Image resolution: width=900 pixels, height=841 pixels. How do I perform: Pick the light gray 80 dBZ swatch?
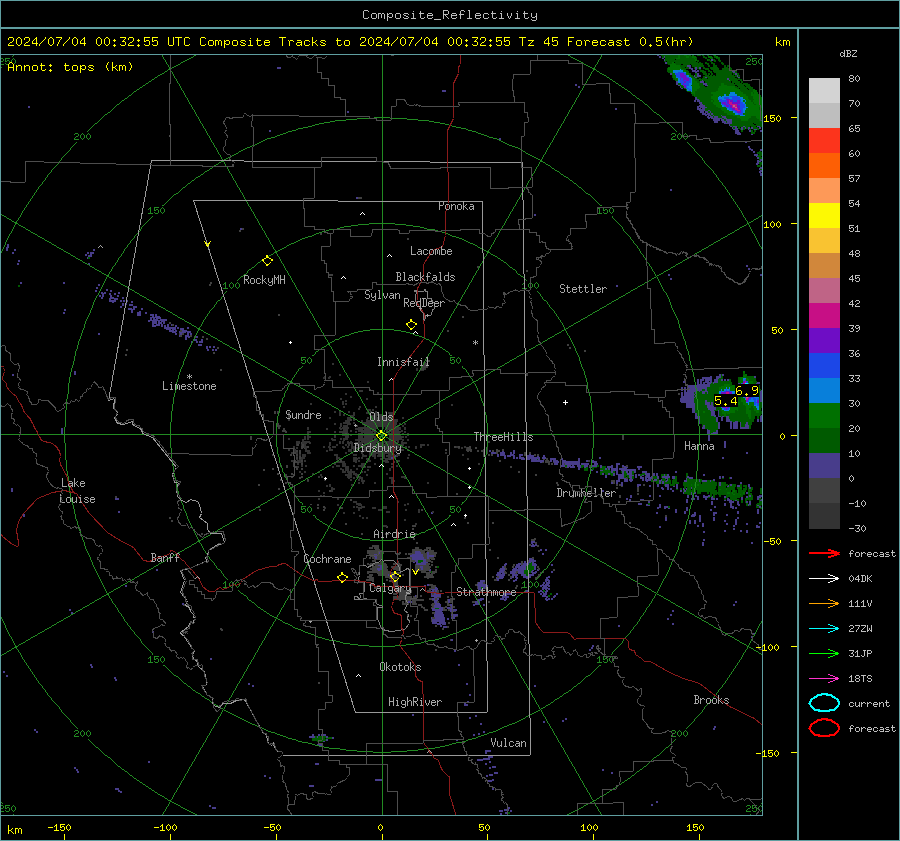[x=824, y=90]
